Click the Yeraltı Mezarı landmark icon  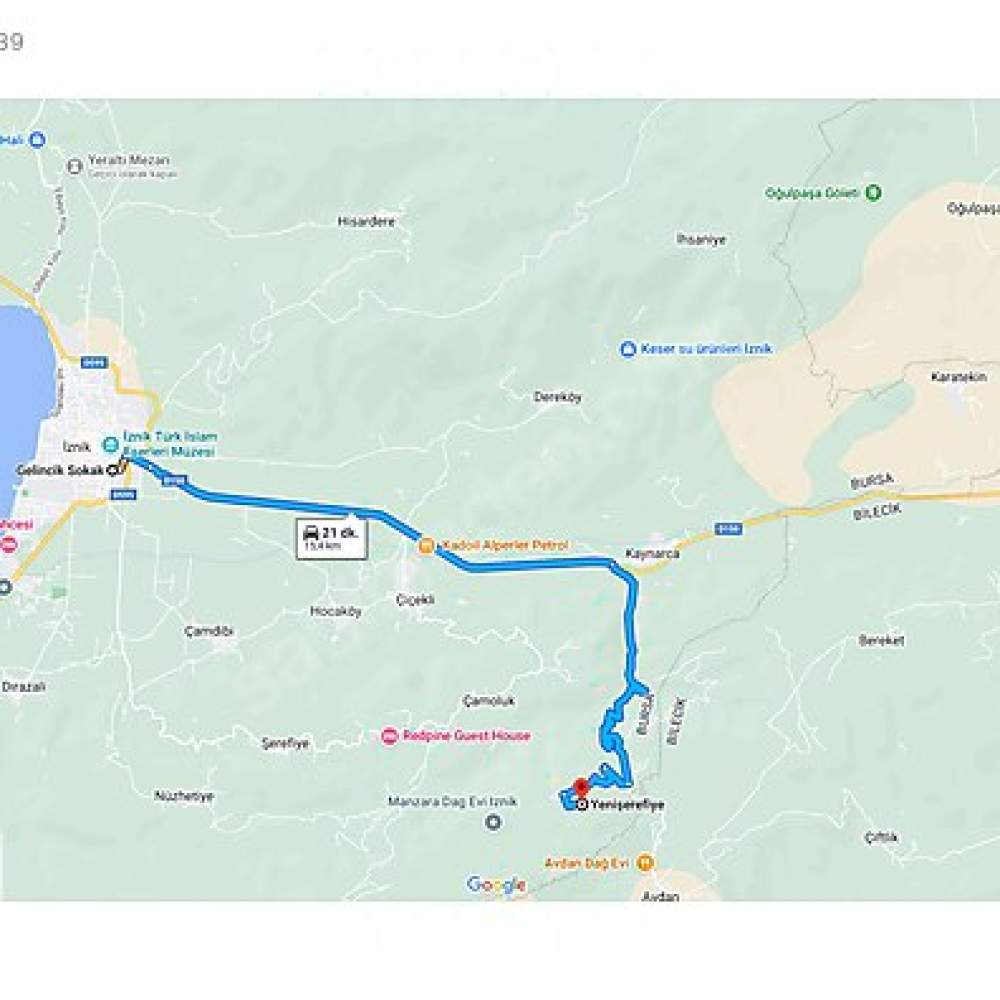75,166
